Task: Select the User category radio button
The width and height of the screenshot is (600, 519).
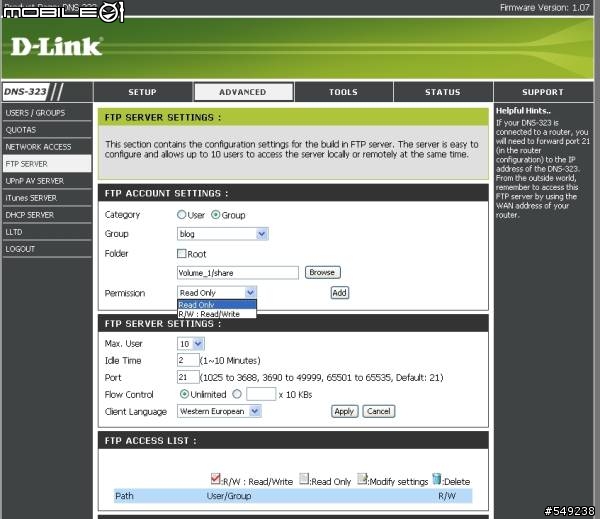Action: click(x=181, y=215)
